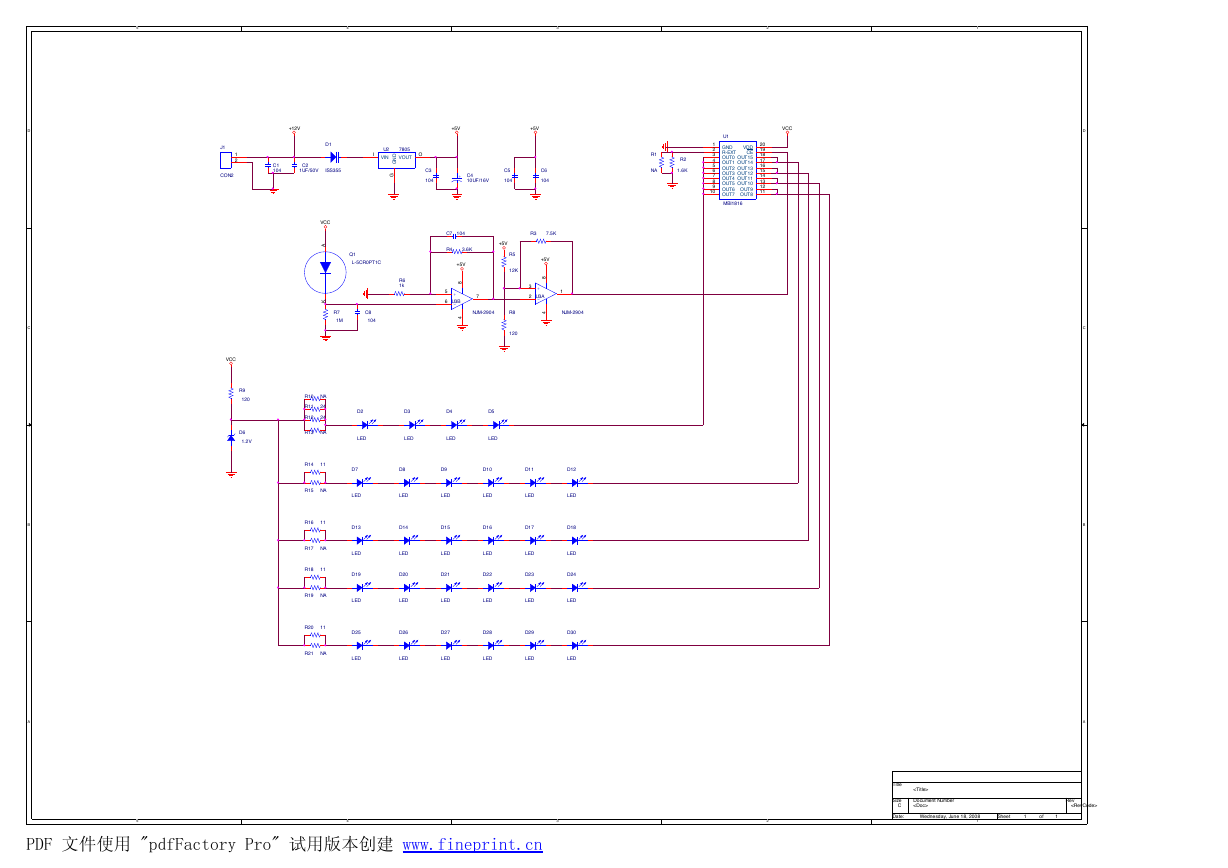
Task: Select capacitor C8 104 symbol
Action: click(357, 314)
